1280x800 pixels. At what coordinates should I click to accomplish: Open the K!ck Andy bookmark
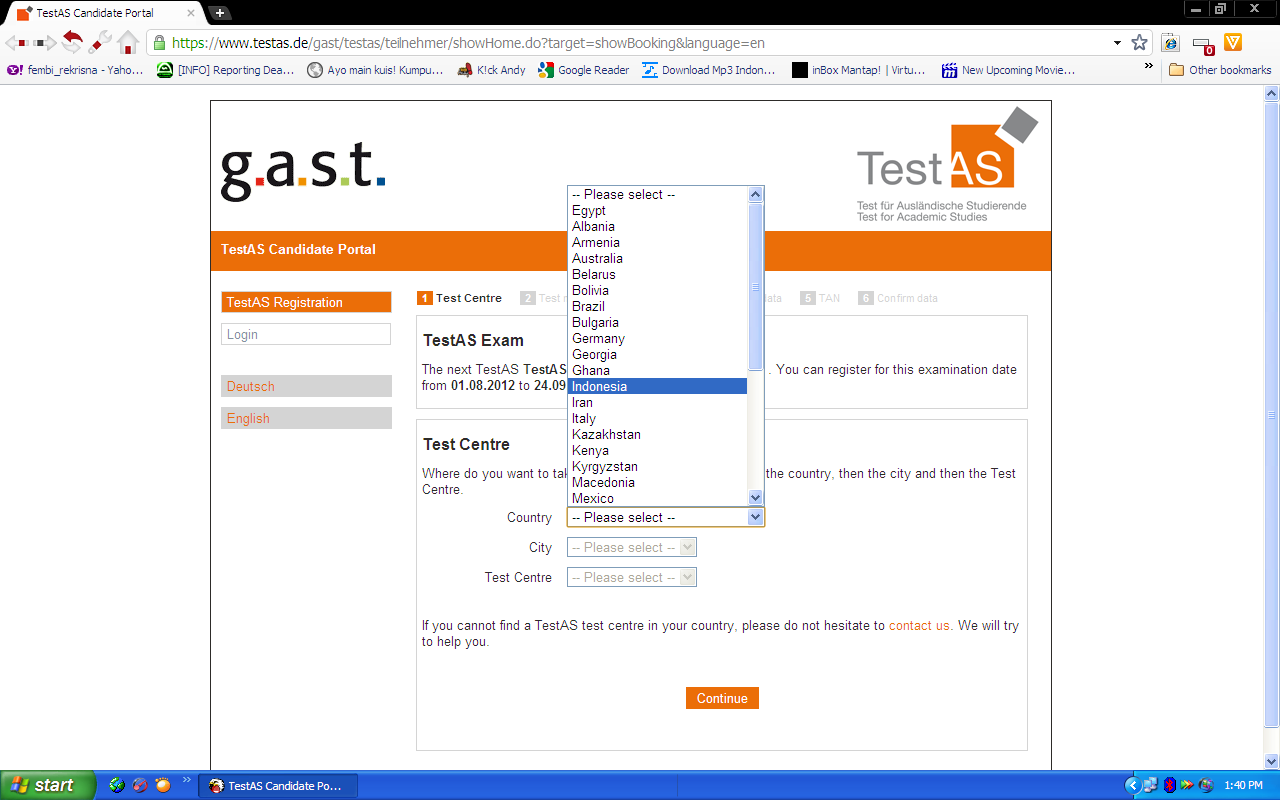click(491, 70)
